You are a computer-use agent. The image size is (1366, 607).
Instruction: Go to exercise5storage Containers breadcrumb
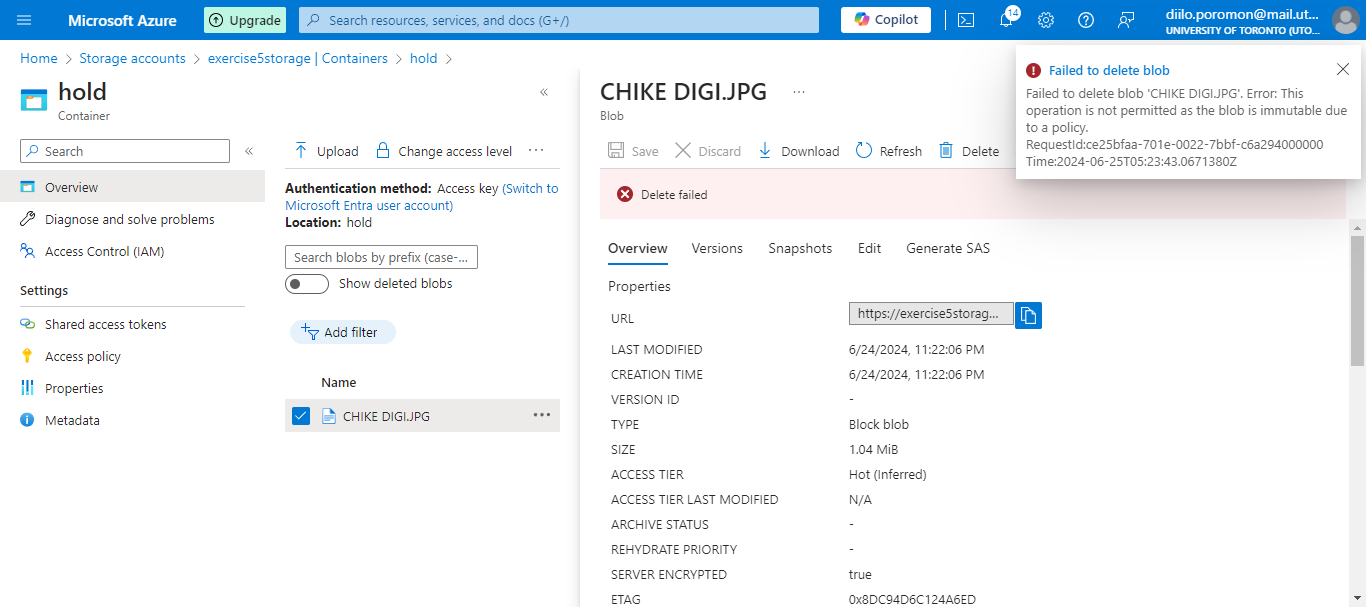(298, 58)
